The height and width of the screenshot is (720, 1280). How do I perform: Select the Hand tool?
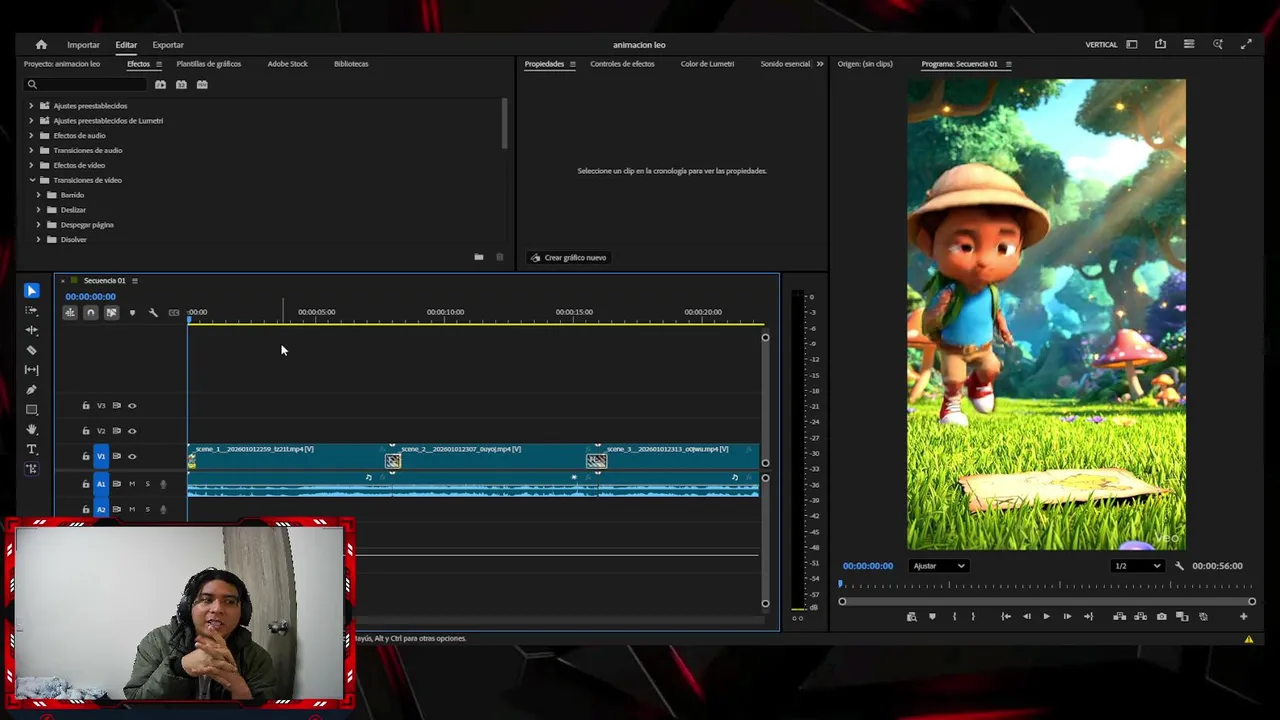click(x=32, y=429)
